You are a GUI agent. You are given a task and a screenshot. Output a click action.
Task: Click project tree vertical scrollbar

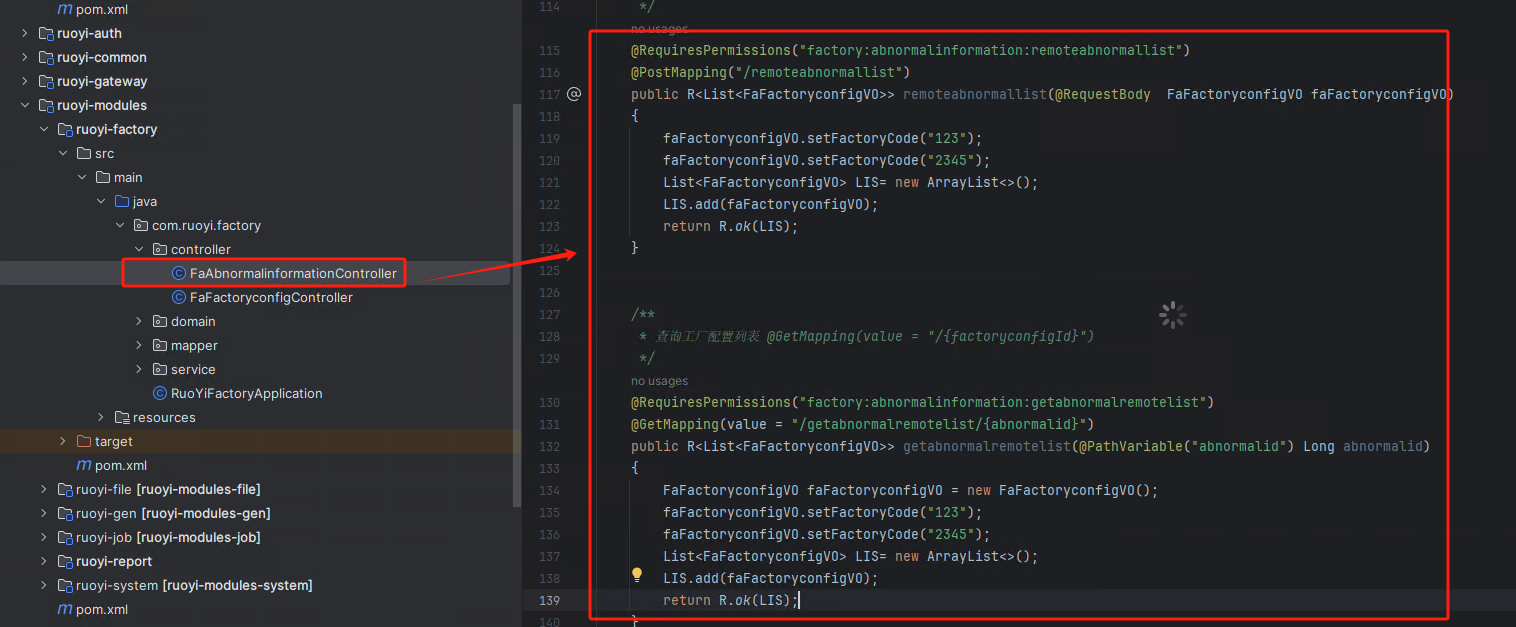pyautogui.click(x=516, y=305)
